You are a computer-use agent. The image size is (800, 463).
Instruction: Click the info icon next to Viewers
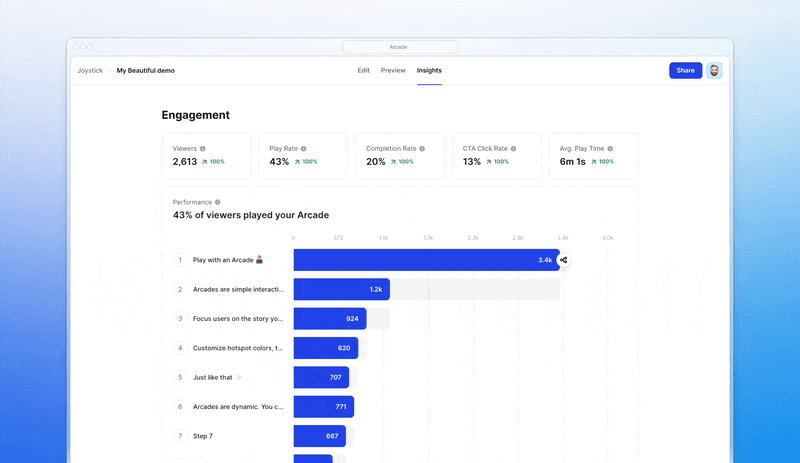coord(203,149)
